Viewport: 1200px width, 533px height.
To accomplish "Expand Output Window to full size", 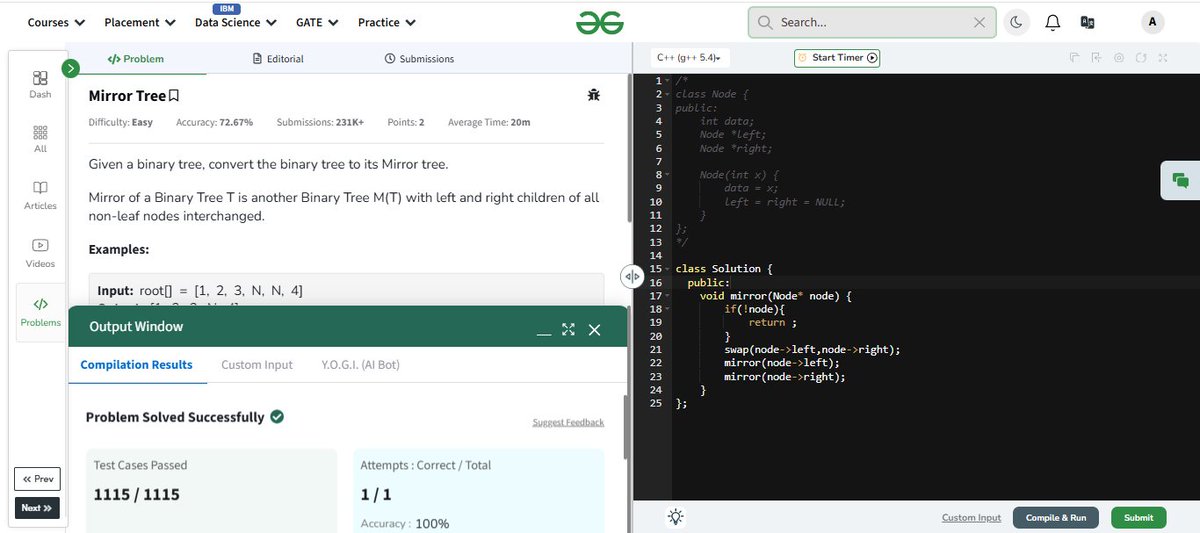I will 568,330.
